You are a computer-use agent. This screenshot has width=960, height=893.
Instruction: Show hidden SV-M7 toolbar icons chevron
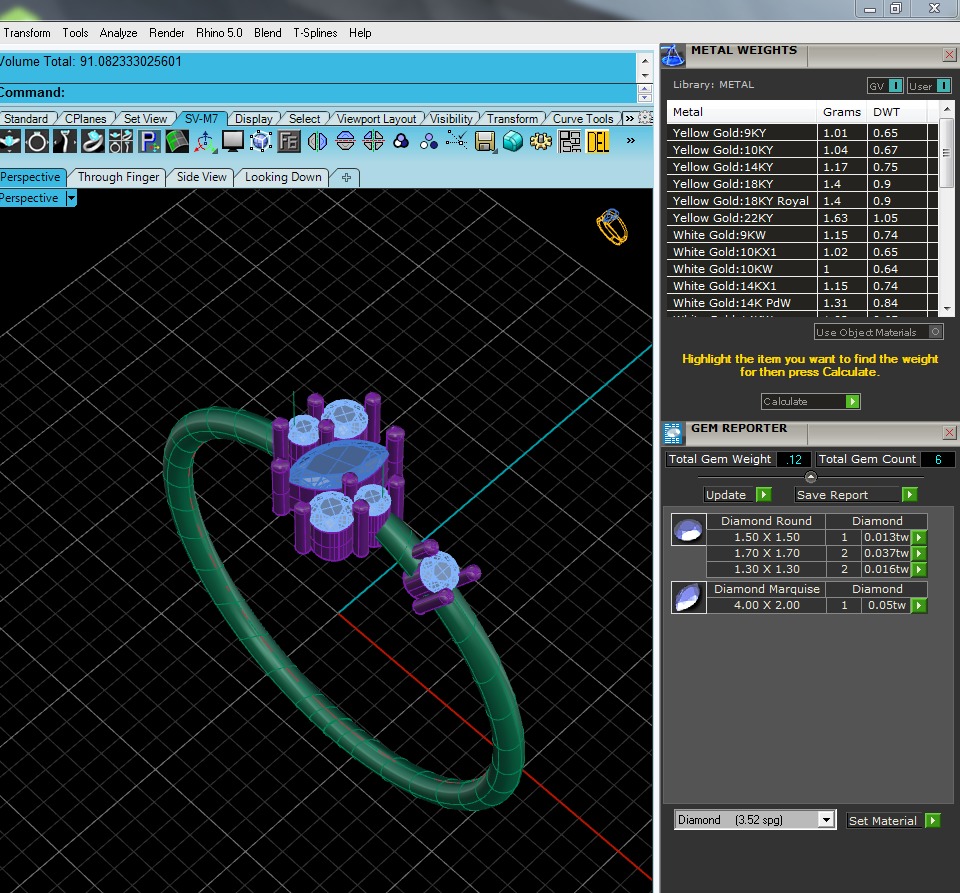pyautogui.click(x=631, y=141)
